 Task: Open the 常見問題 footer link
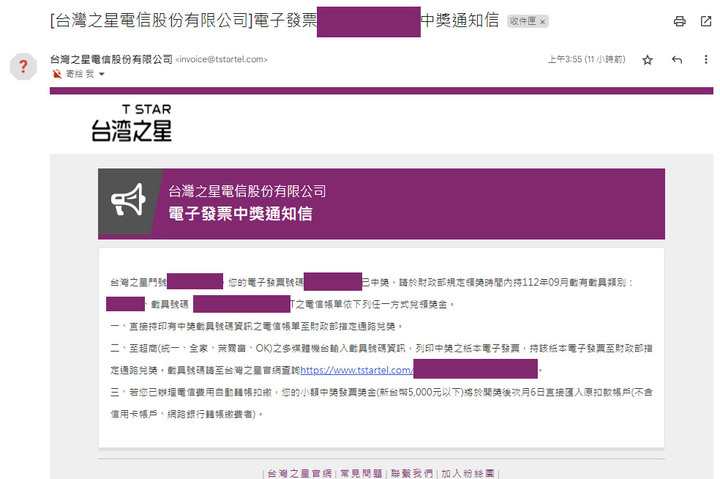coord(361,473)
